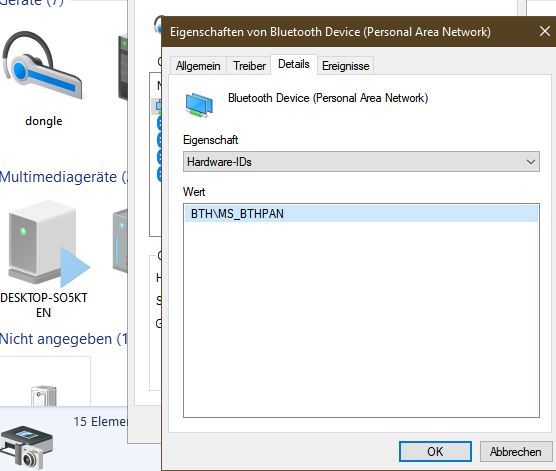Open the Eigenschaft dropdown showing Hardware-IDs
The width and height of the screenshot is (556, 471).
click(361, 162)
